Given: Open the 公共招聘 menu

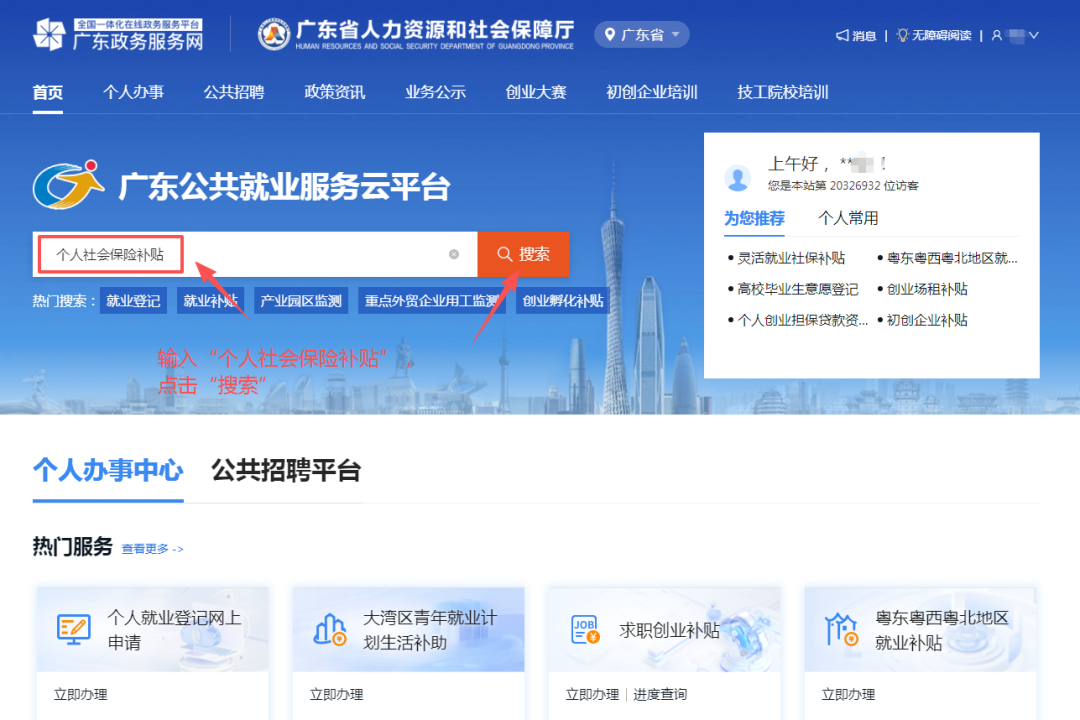Looking at the screenshot, I should 234,92.
